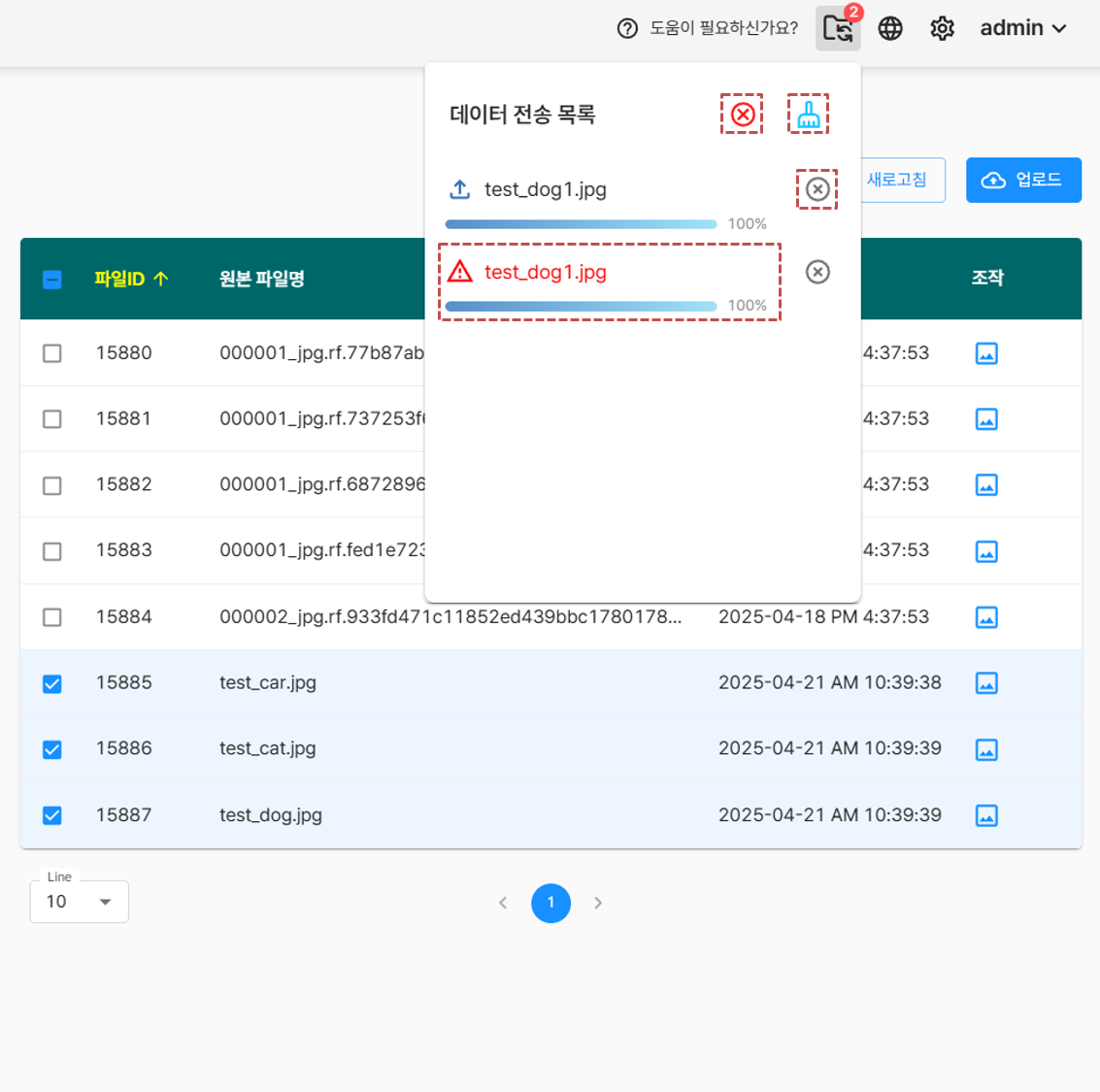Image resolution: width=1100 pixels, height=1092 pixels.
Task: Remove failed test_dog1.jpg transfer
Action: (x=817, y=272)
